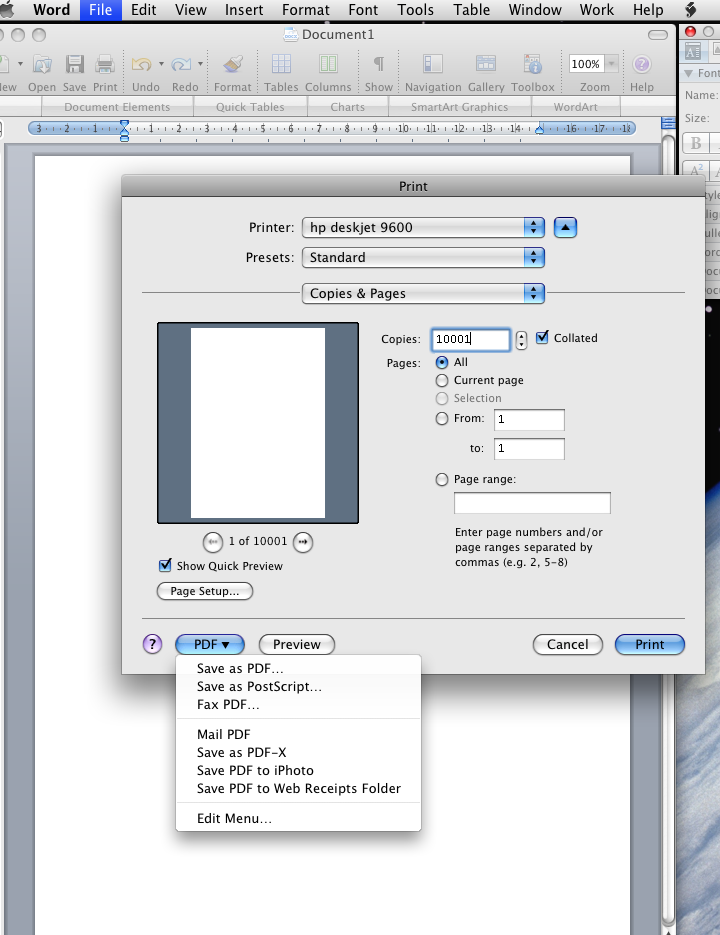
Task: Open the Insert menu
Action: 244,10
